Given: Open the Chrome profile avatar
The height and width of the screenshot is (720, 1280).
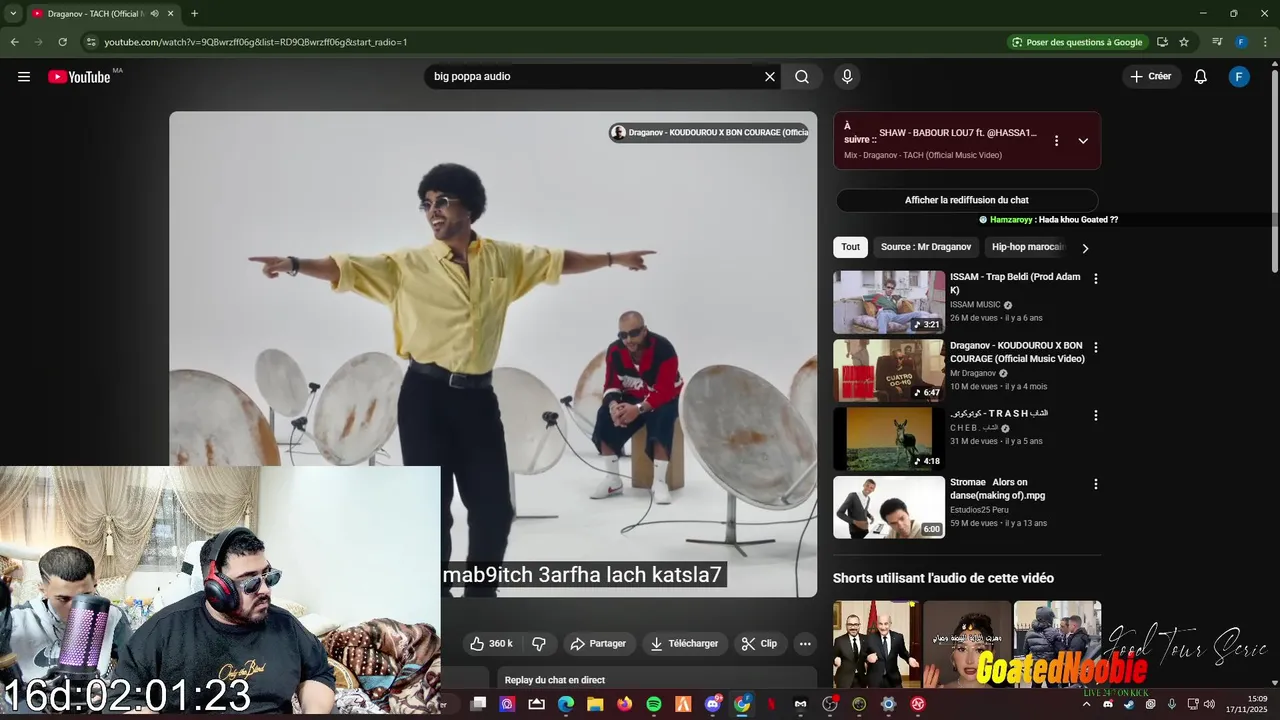Looking at the screenshot, I should click(x=1241, y=42).
